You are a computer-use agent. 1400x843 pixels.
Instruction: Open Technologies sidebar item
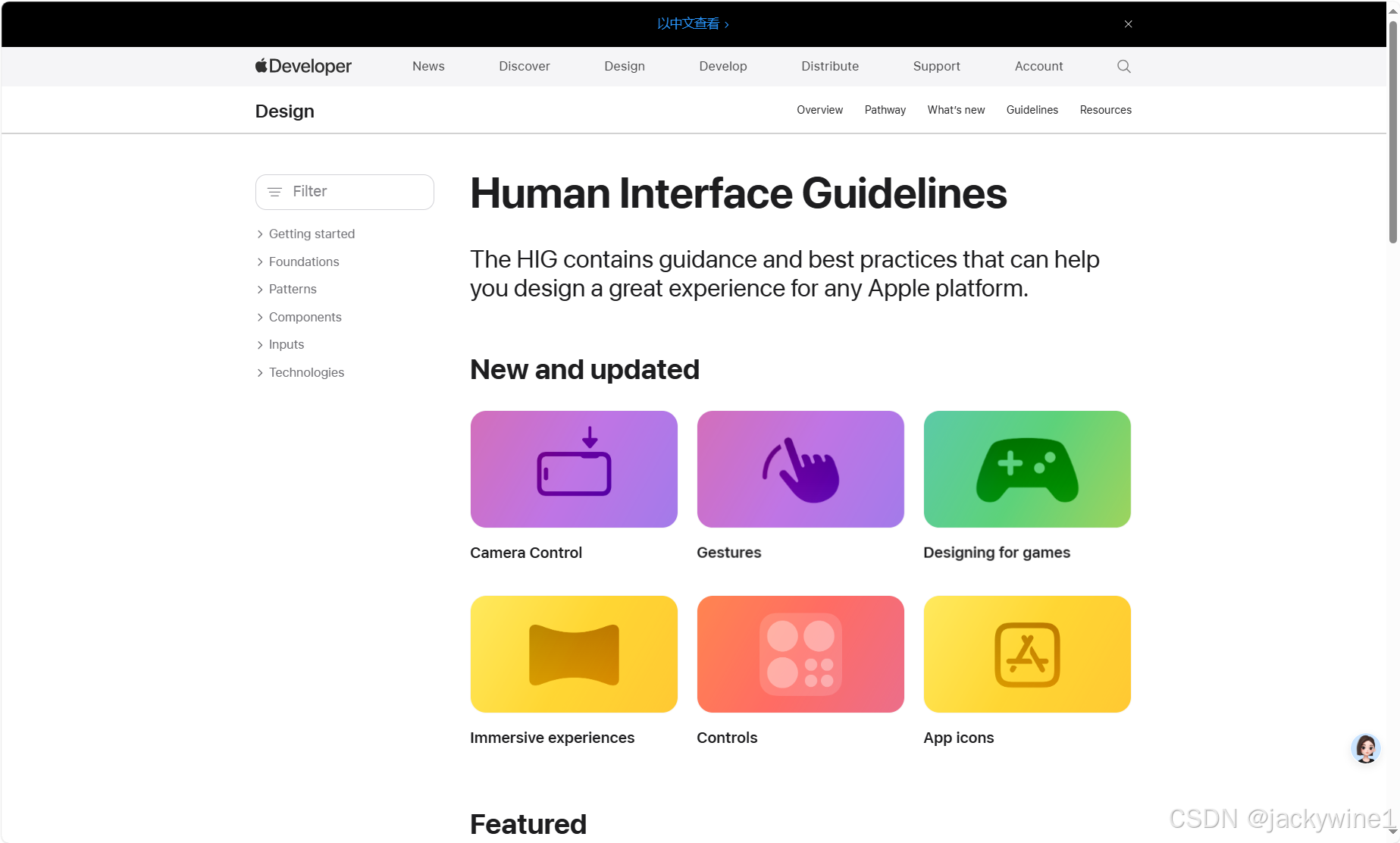pos(306,373)
